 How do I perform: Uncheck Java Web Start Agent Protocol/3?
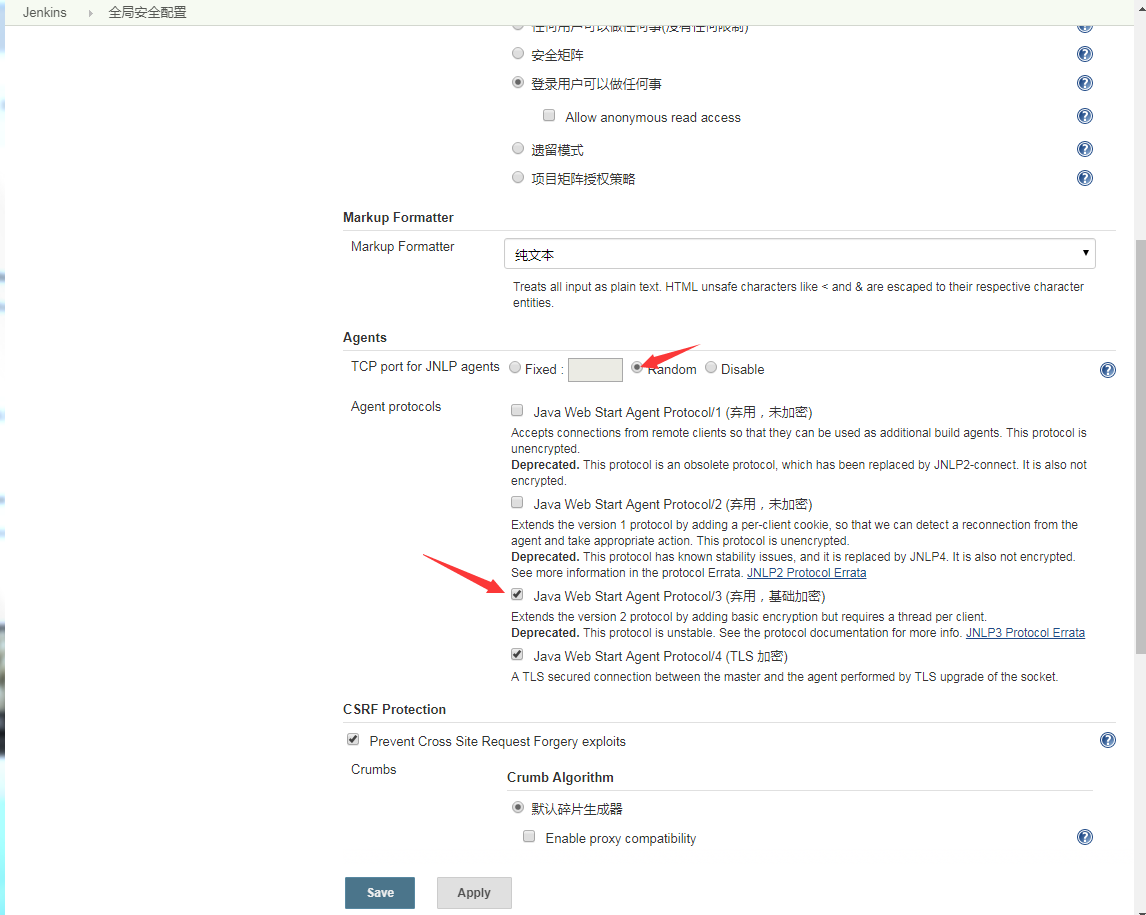point(517,595)
